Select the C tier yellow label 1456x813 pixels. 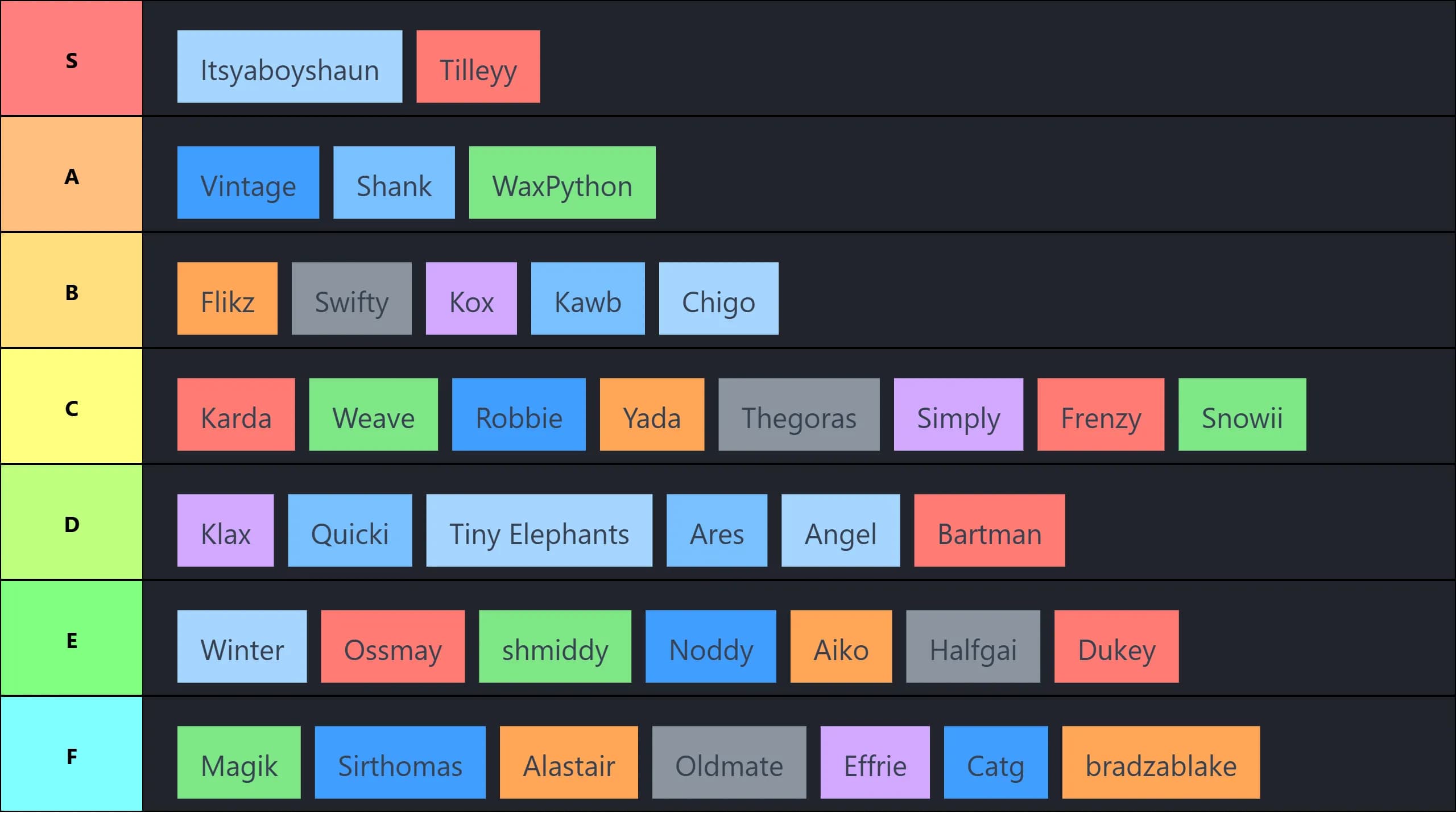(x=72, y=406)
